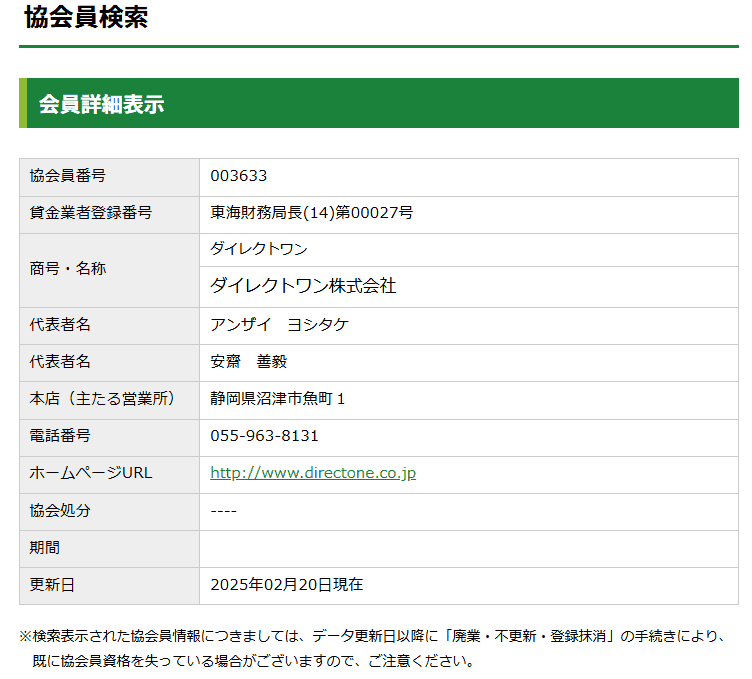Viewport: 752px width, 679px height.
Task: Click the 協会員検索 page heading
Action: pos(86,17)
